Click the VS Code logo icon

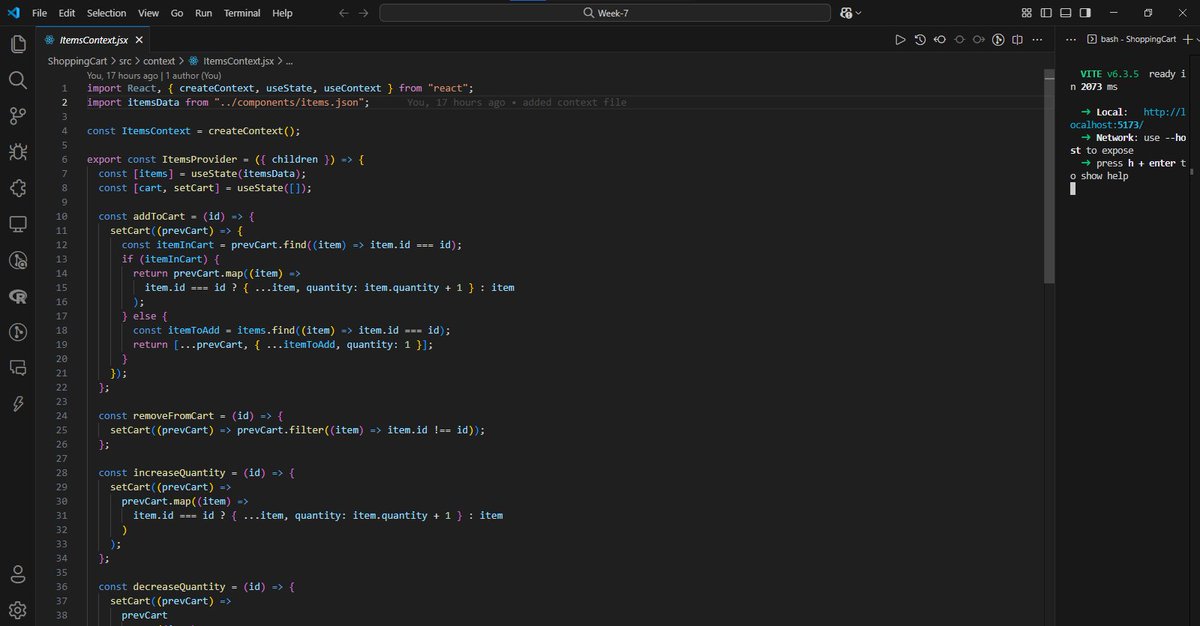(x=15, y=13)
